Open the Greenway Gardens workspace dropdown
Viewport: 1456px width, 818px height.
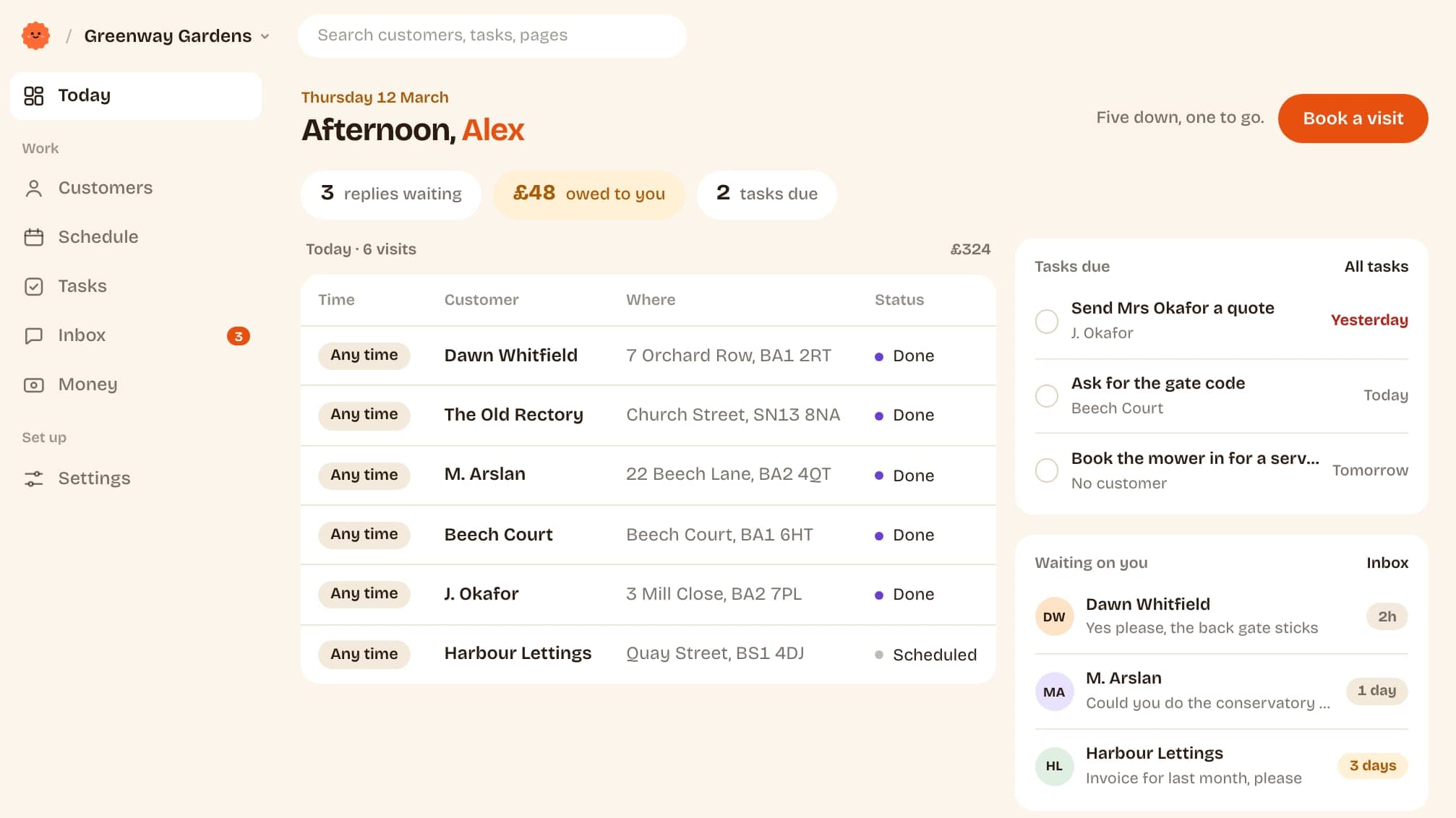pos(176,35)
